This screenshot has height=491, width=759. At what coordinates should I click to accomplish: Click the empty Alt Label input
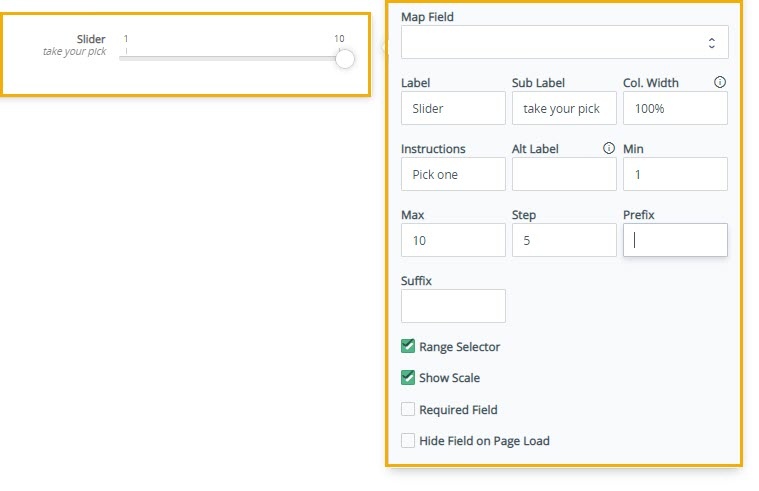click(x=564, y=174)
